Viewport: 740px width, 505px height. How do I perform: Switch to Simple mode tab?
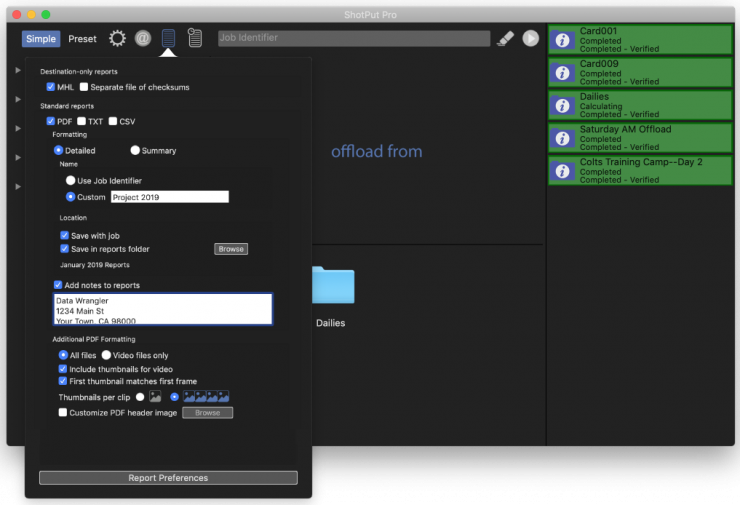click(x=41, y=39)
